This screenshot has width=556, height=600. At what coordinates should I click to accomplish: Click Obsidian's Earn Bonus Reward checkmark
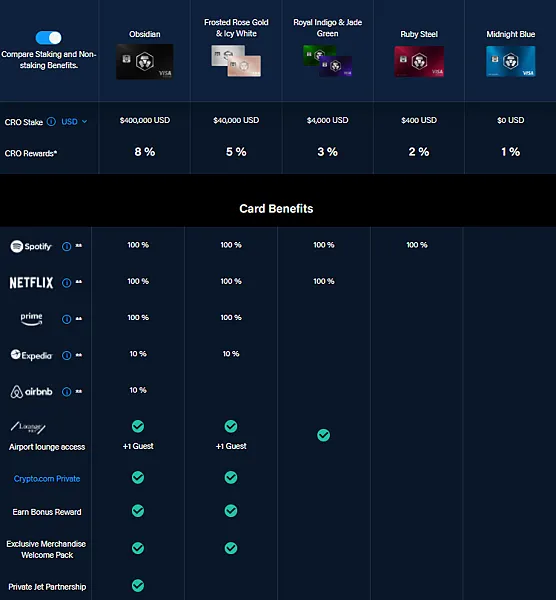pyautogui.click(x=138, y=511)
